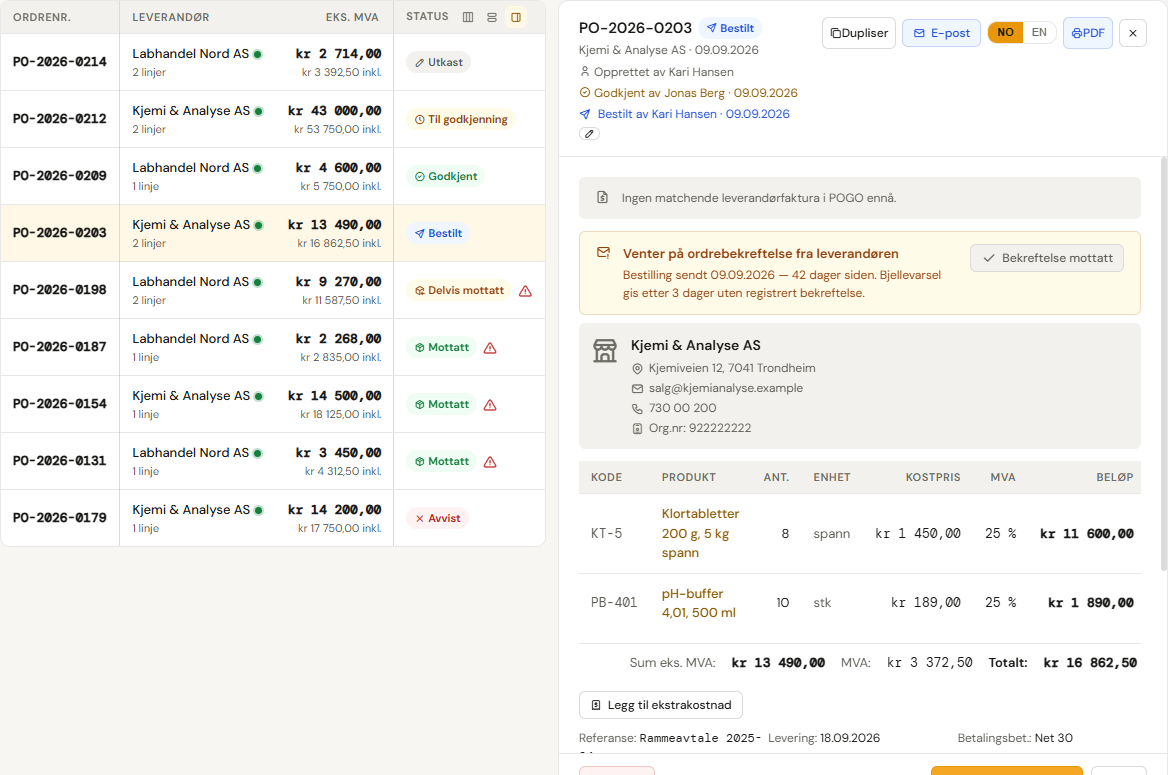
Task: Click the person icon beside 'Opprettet av Kari Hansen'
Action: (585, 72)
